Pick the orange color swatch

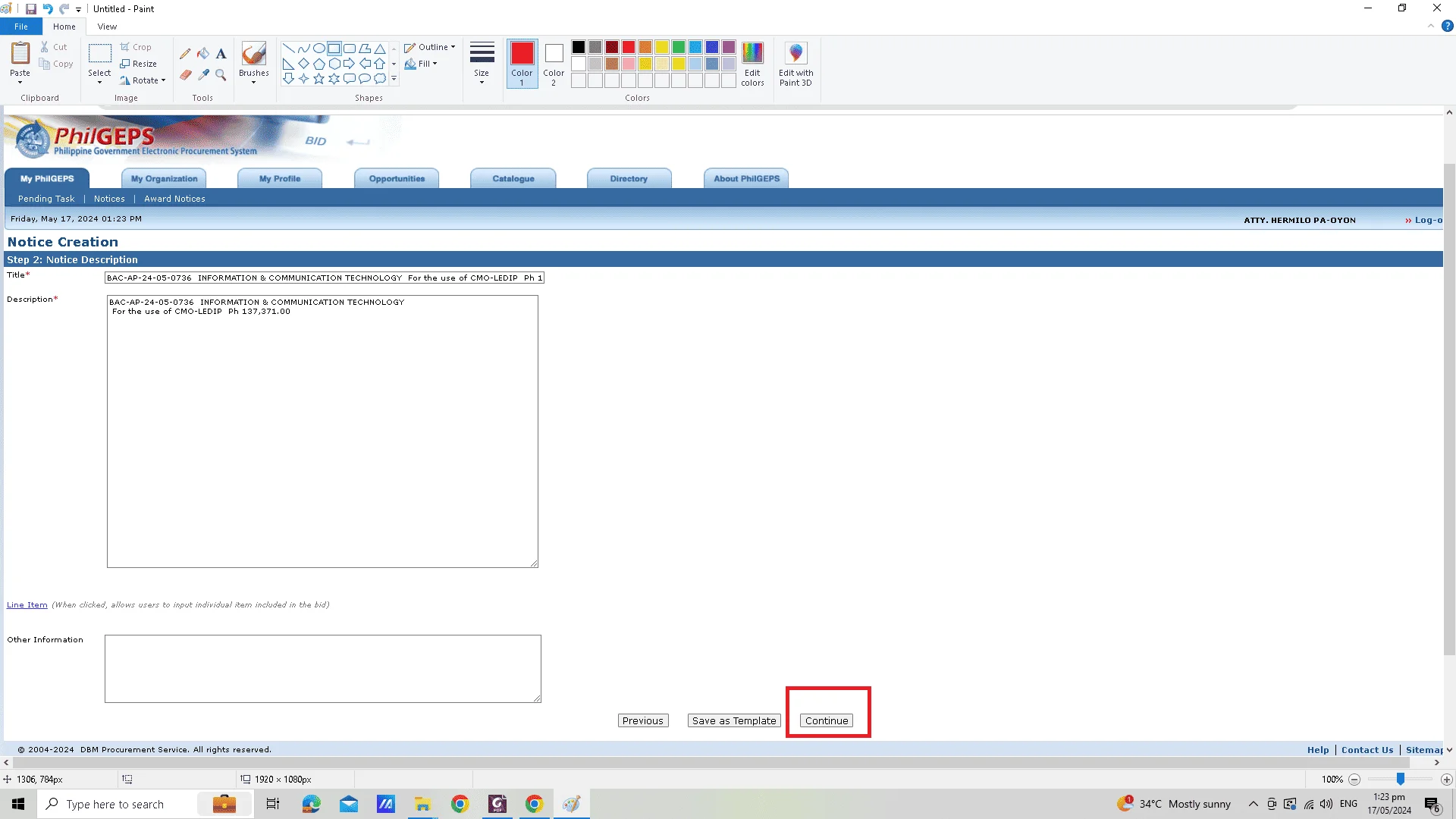point(645,47)
